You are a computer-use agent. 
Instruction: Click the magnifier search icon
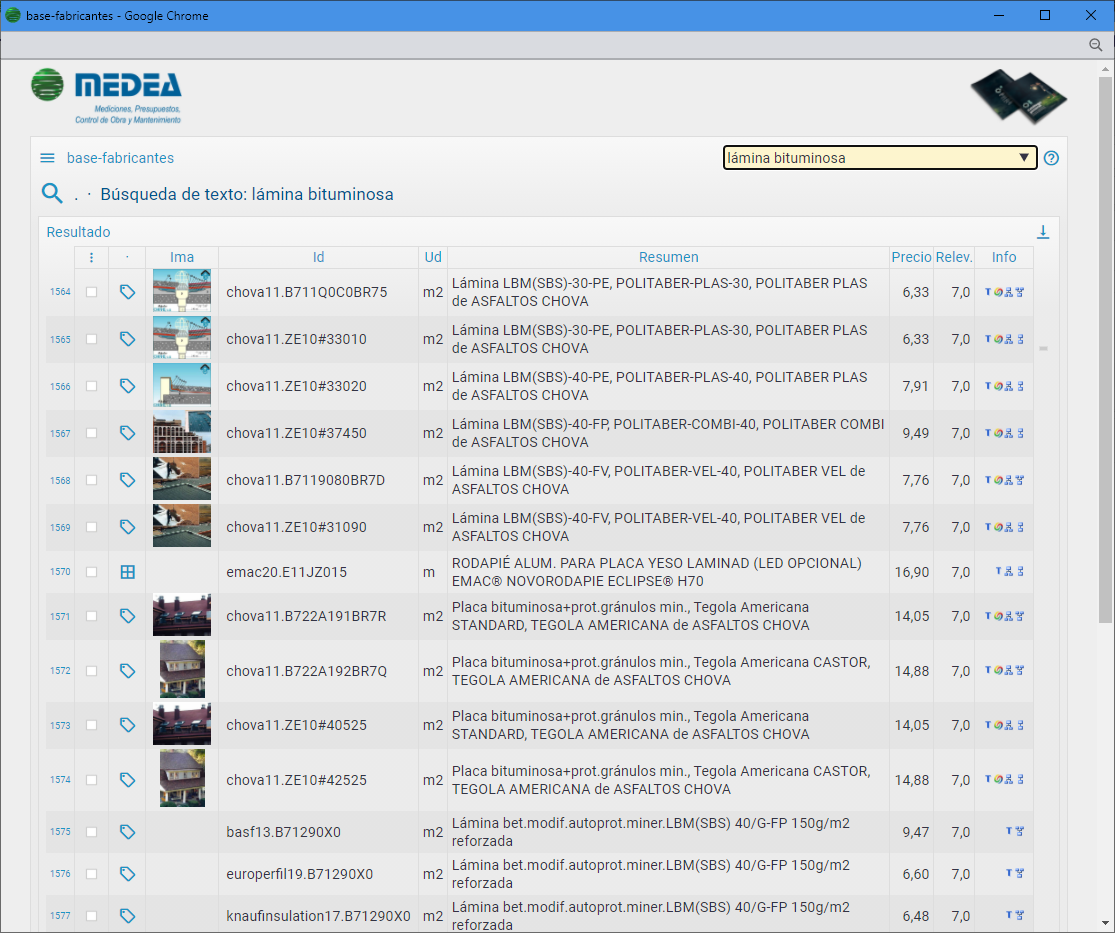click(x=52, y=194)
